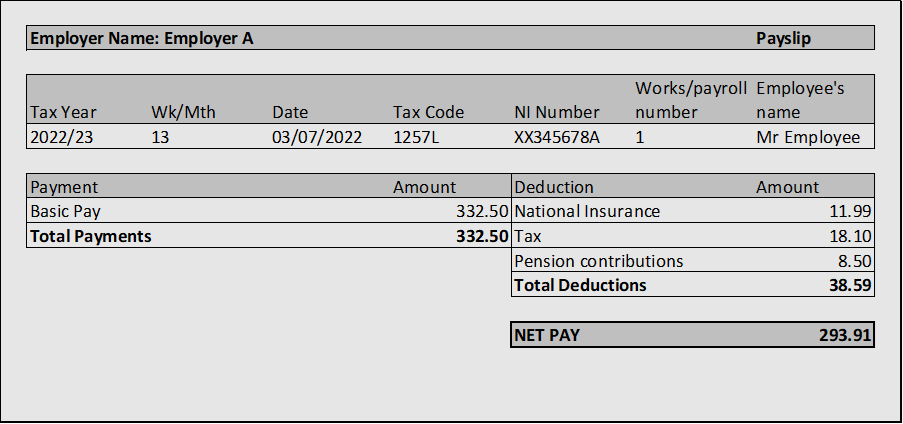Select the Mr Employee name cell
Image resolution: width=903 pixels, height=424 pixels.
point(808,137)
